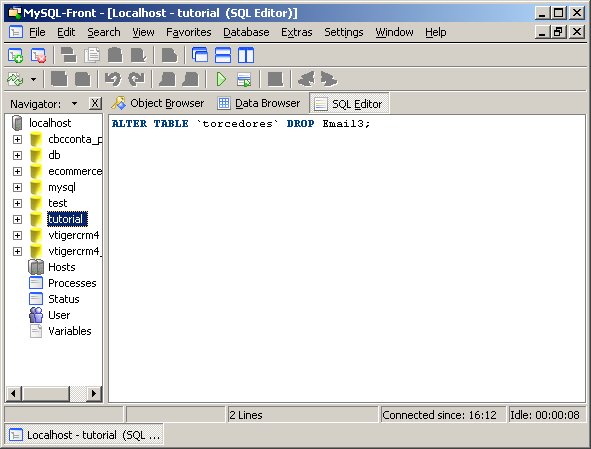Open the document control icon left of File
591x449 pixels.
(x=15, y=32)
